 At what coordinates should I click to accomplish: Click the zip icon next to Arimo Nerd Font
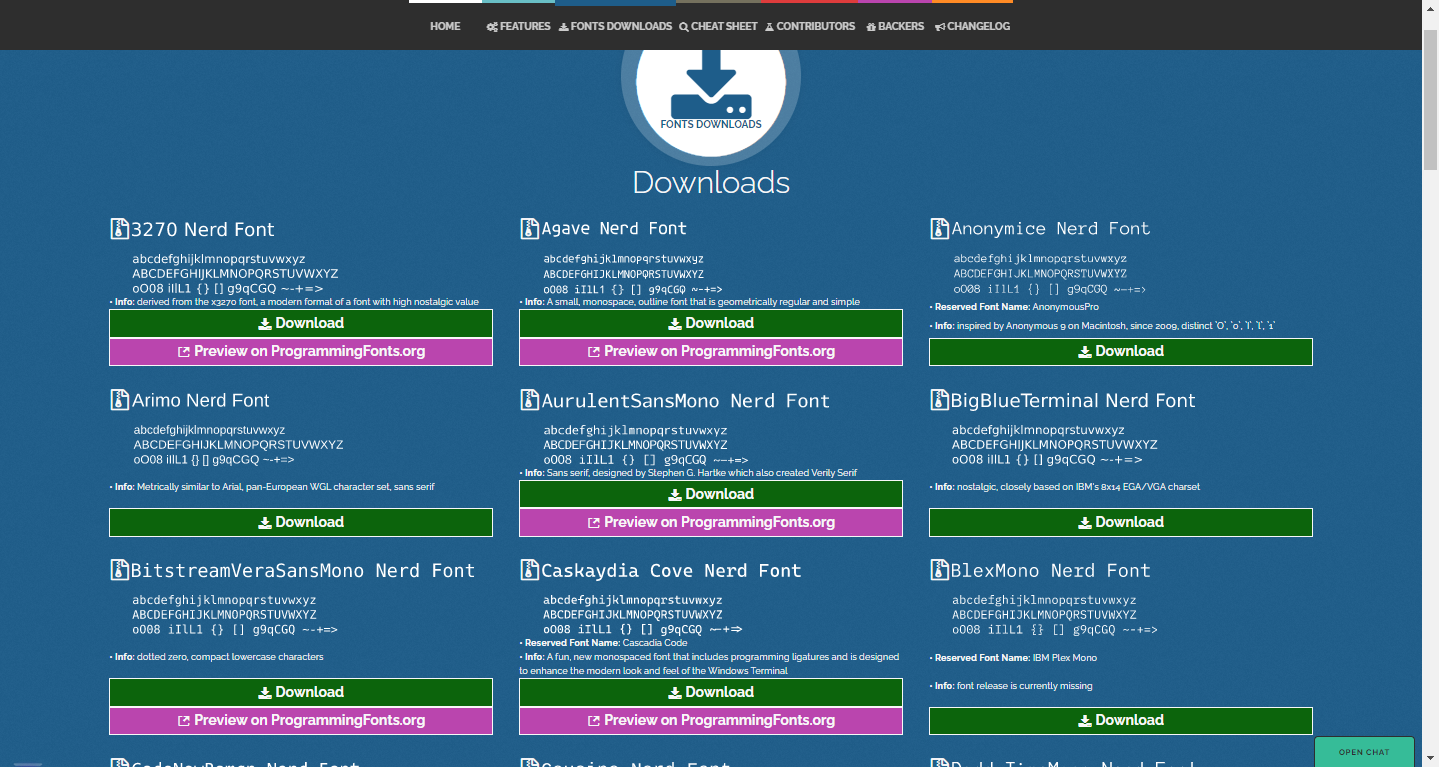coord(119,400)
